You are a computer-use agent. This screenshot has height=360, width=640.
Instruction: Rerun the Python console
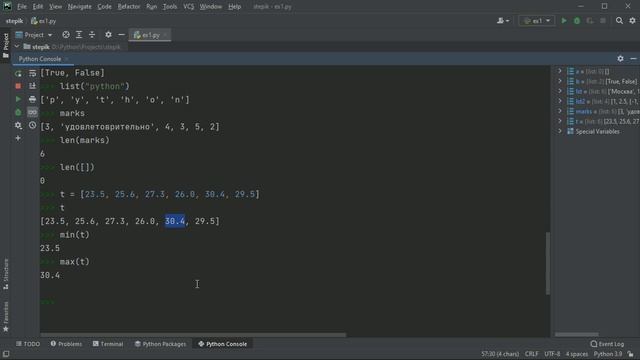pos(18,73)
